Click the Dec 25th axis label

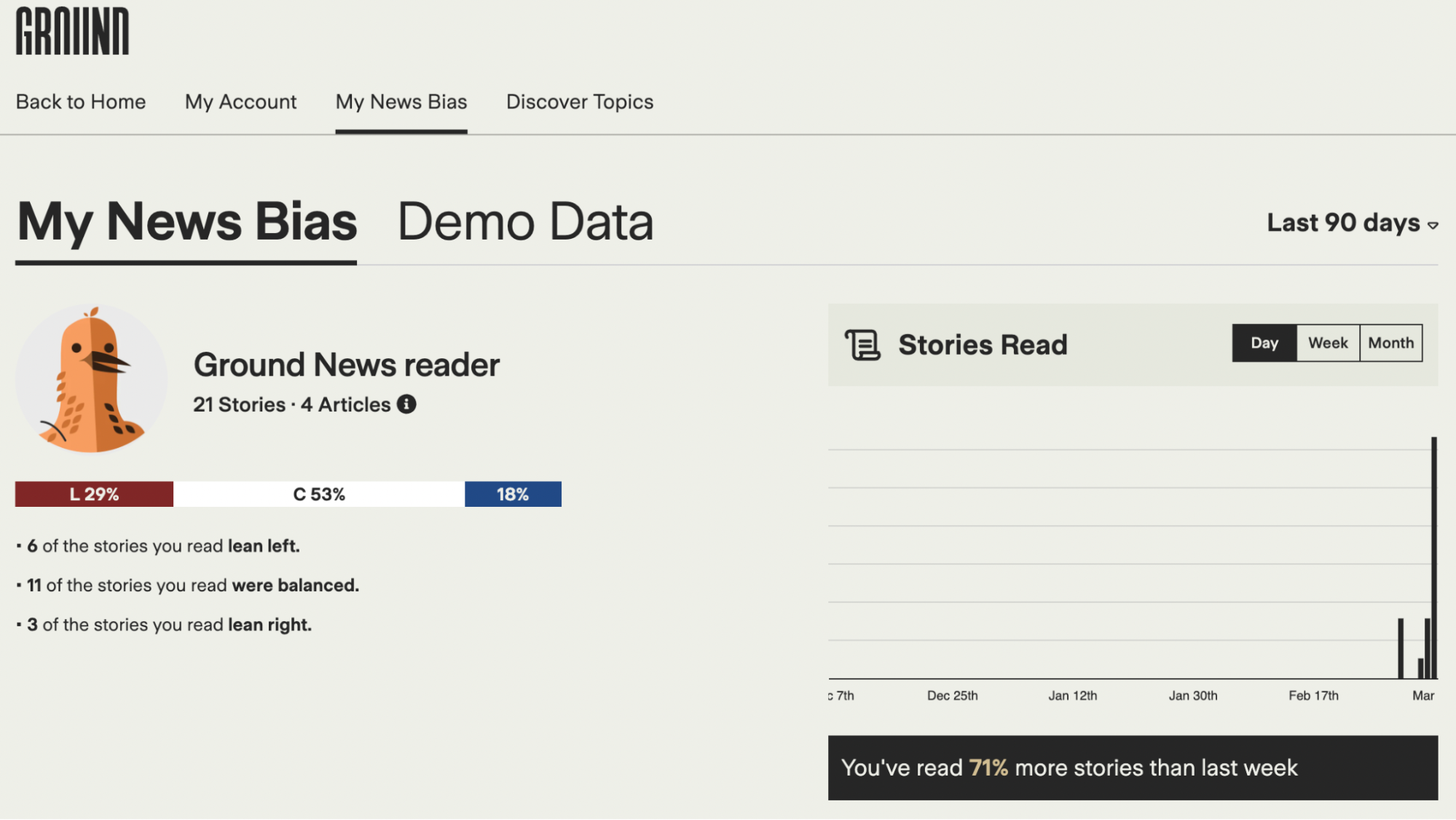[x=952, y=695]
